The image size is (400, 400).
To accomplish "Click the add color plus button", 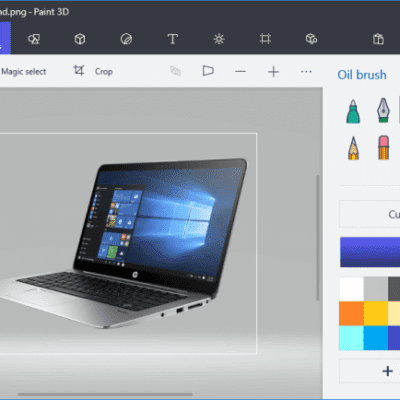I will click(x=387, y=371).
